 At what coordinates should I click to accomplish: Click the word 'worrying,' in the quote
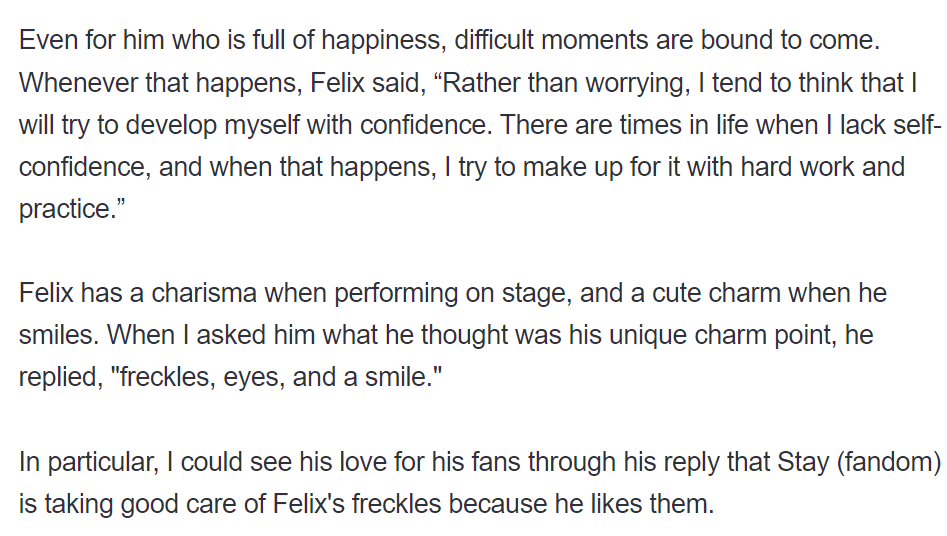click(638, 83)
